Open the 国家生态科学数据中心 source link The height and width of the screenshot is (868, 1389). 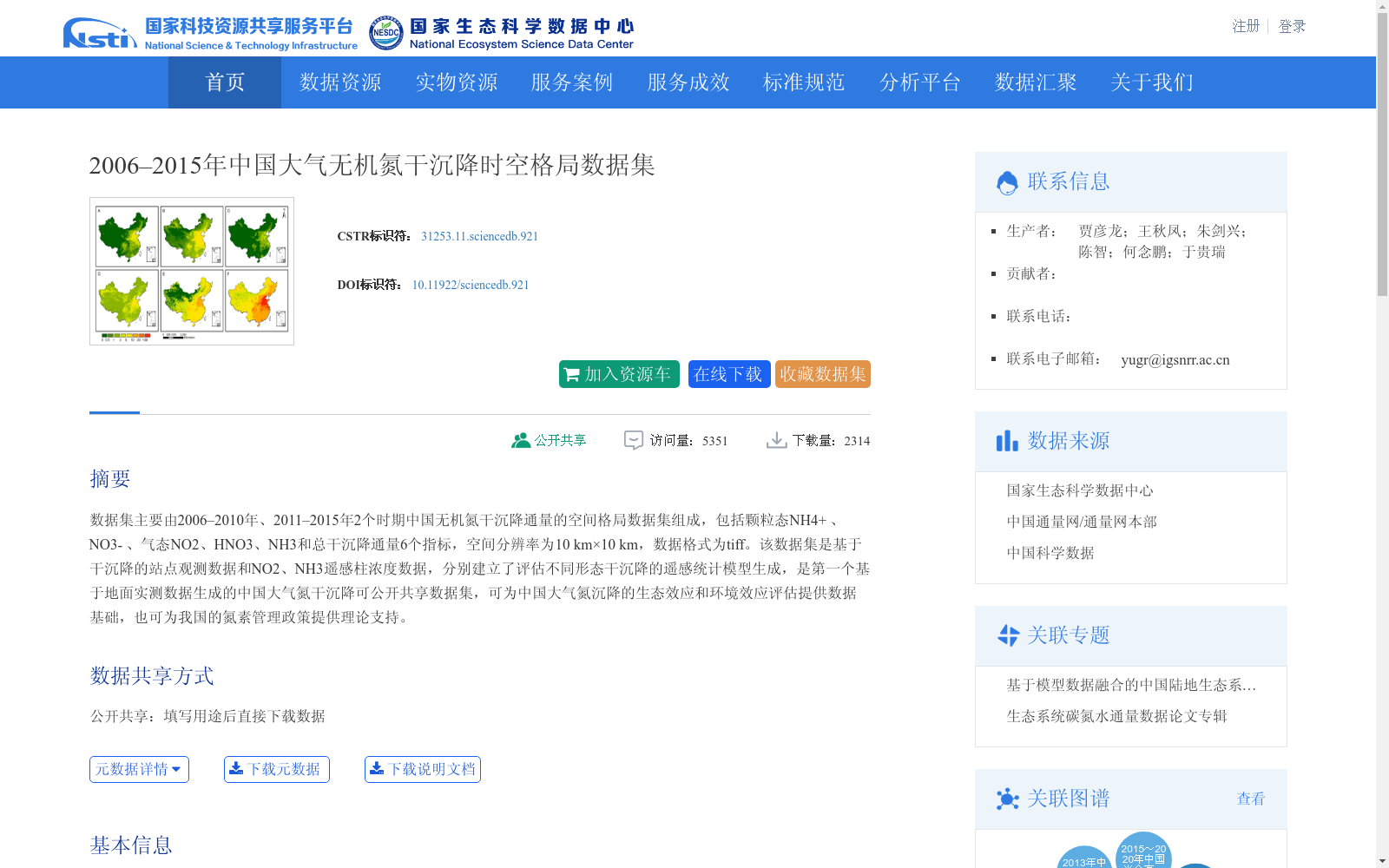coord(1080,490)
